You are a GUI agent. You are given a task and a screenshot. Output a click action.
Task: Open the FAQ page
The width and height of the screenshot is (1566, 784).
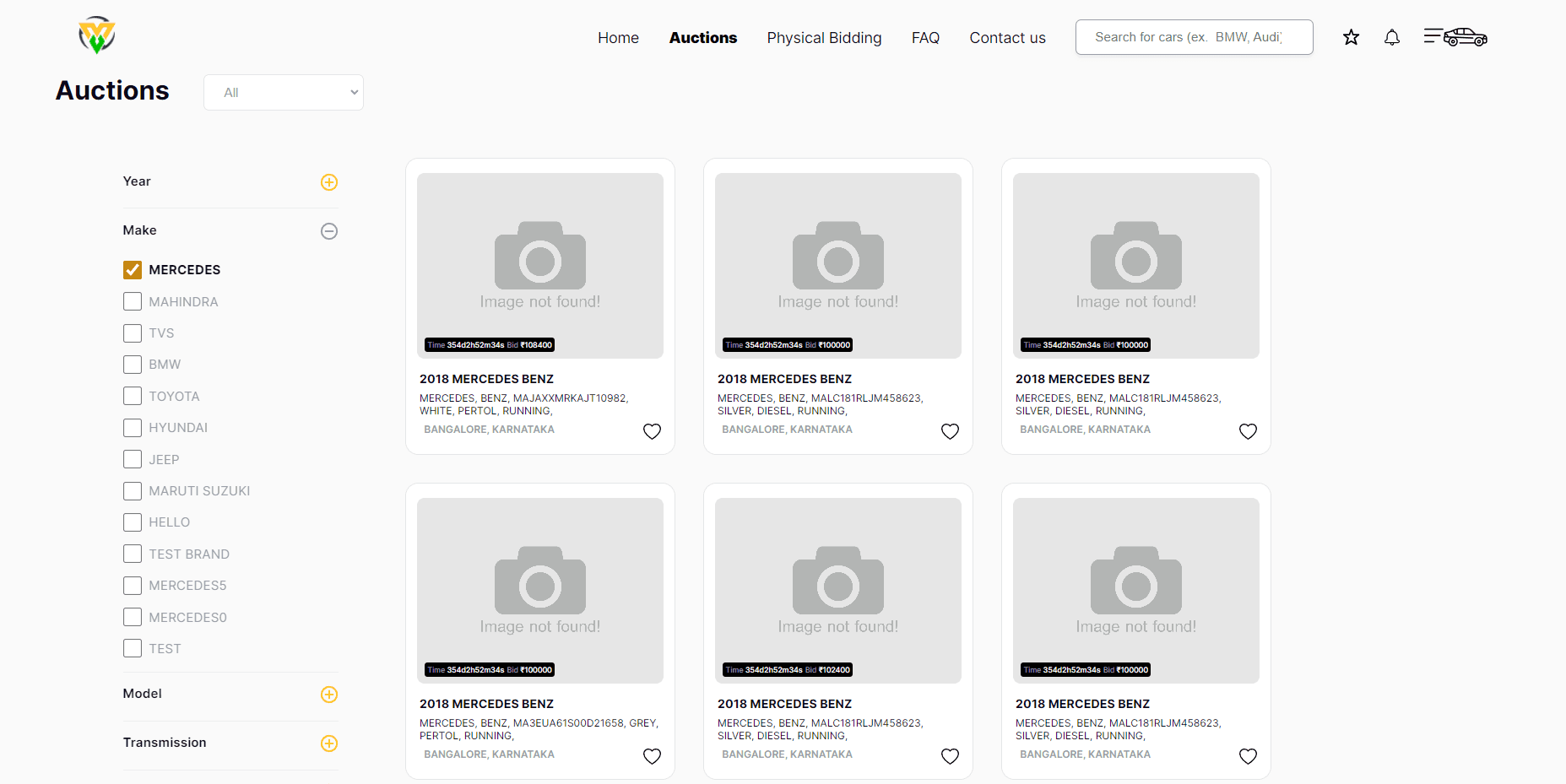925,38
